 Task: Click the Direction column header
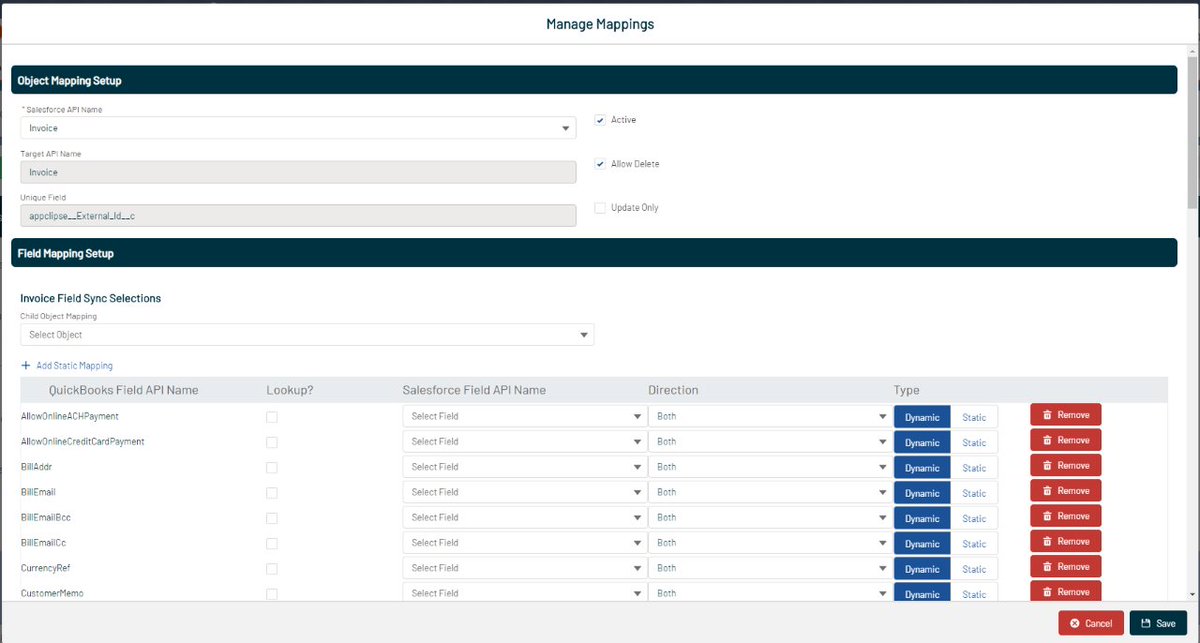click(x=673, y=390)
